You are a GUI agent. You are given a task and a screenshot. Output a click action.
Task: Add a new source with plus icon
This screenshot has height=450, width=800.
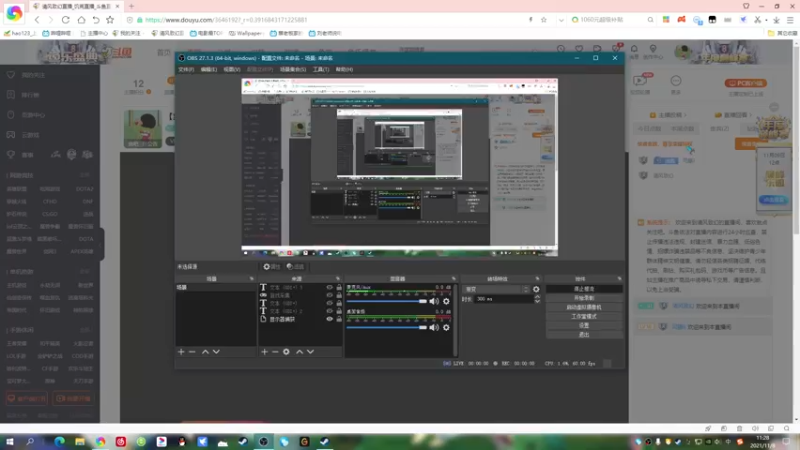pos(264,352)
